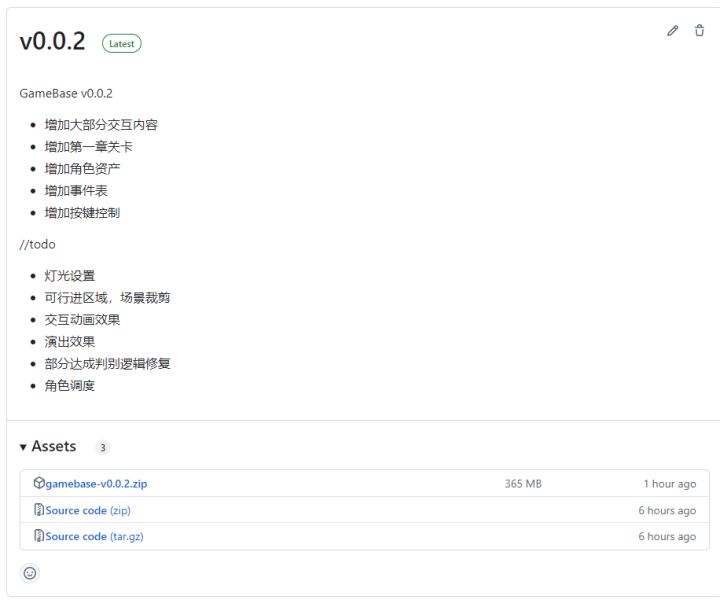Viewport: 720px width, 607px height.
Task: Click the 1 hour ago timestamp
Action: (670, 484)
